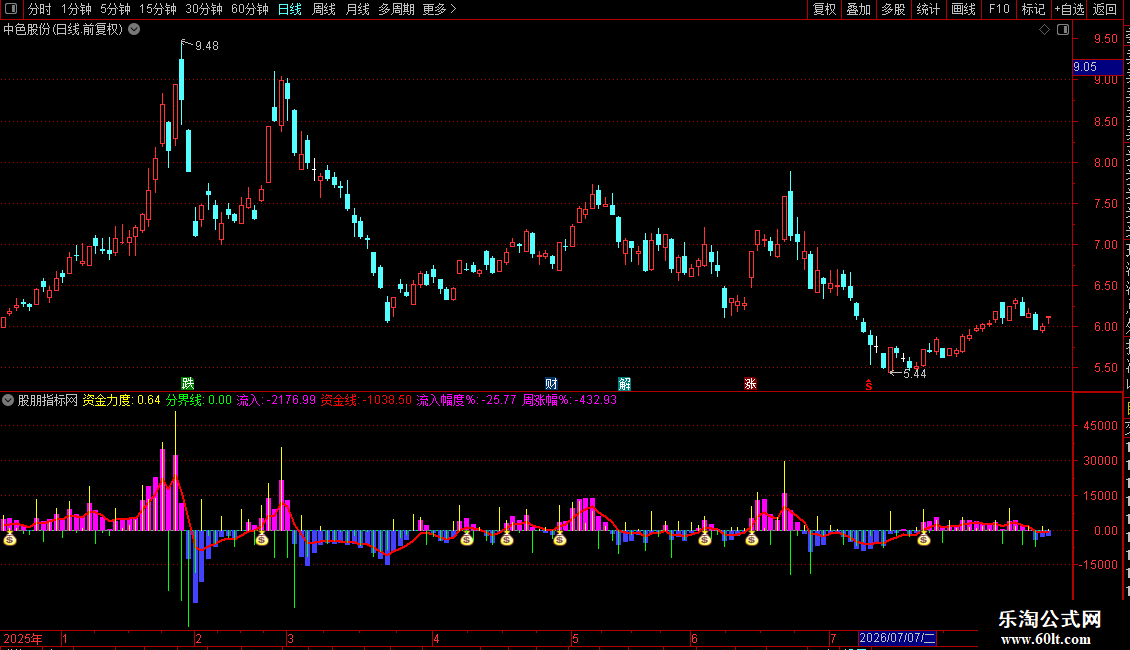
Task: Switch to the 月线 monthly chart
Action: click(357, 9)
